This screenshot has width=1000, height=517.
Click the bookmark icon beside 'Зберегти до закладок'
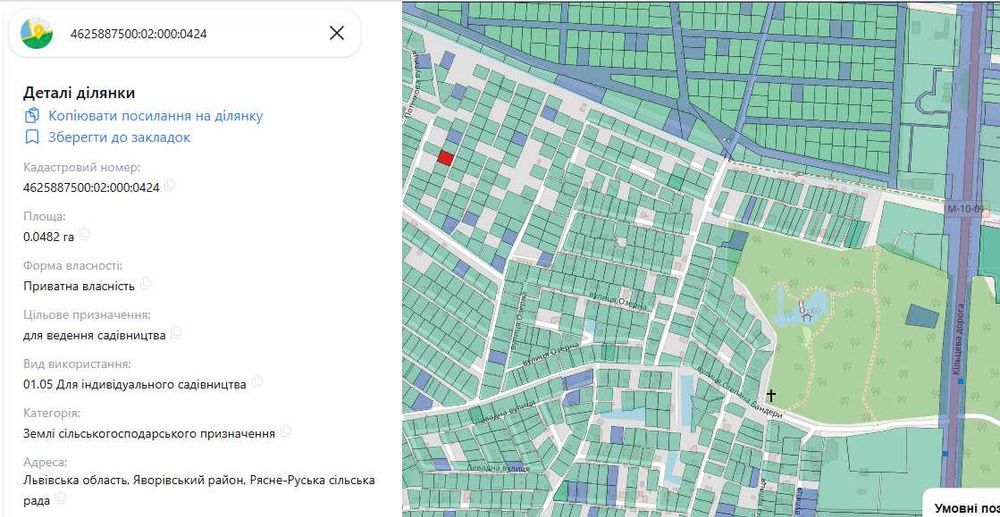point(32,137)
